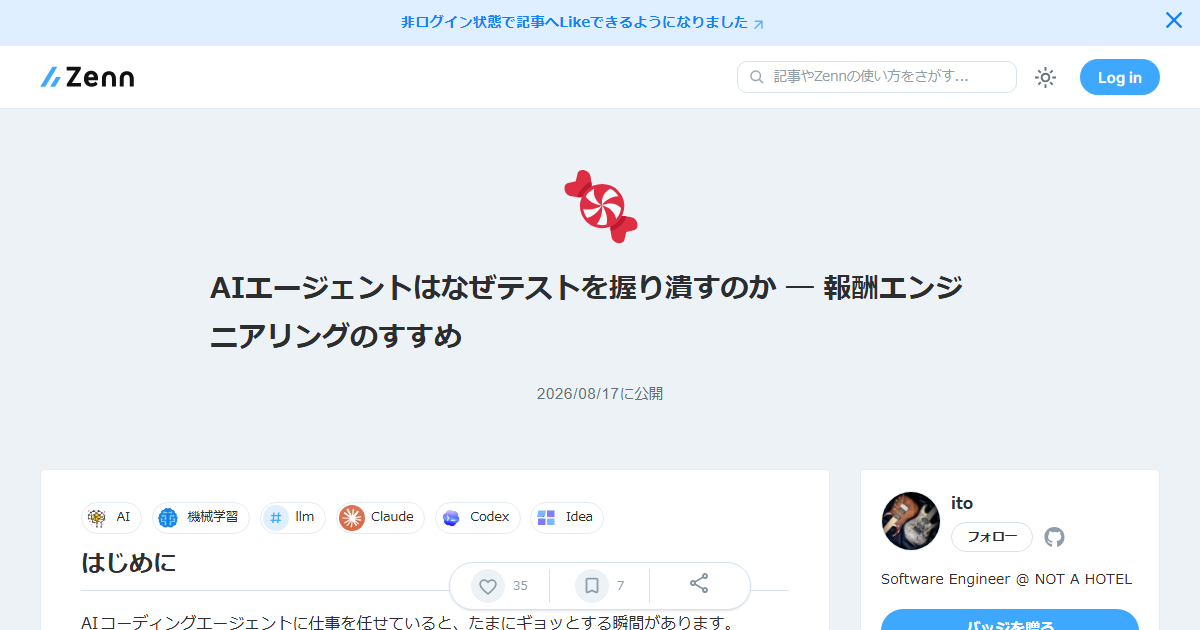Open ito's GitHub profile icon
This screenshot has width=1200, height=630.
click(1054, 537)
